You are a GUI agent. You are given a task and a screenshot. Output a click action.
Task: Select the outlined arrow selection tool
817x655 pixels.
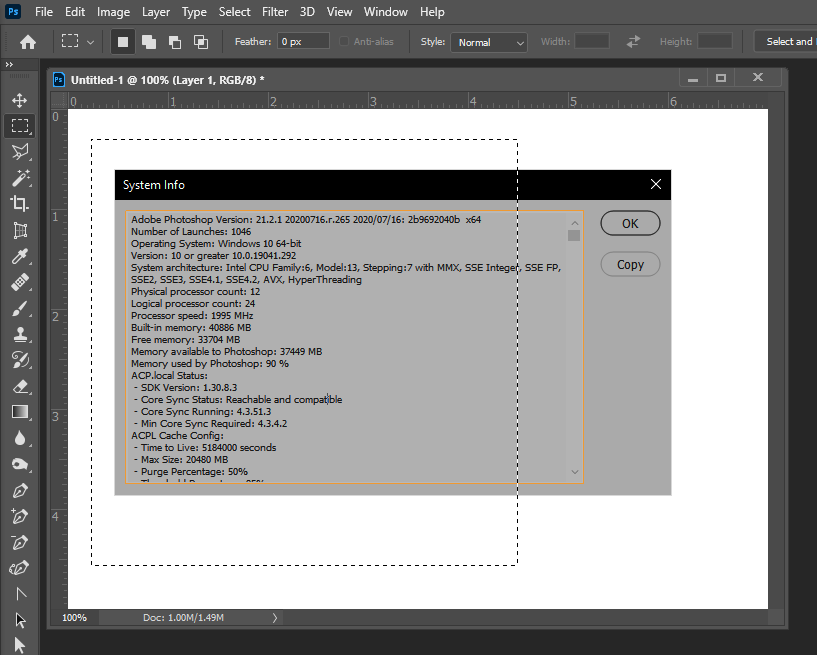[20, 620]
